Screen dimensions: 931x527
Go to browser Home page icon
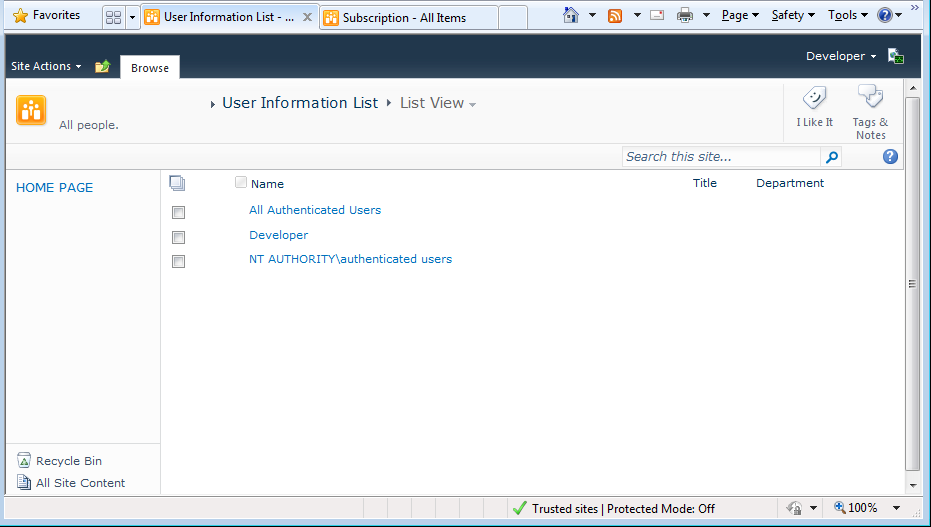(x=571, y=15)
